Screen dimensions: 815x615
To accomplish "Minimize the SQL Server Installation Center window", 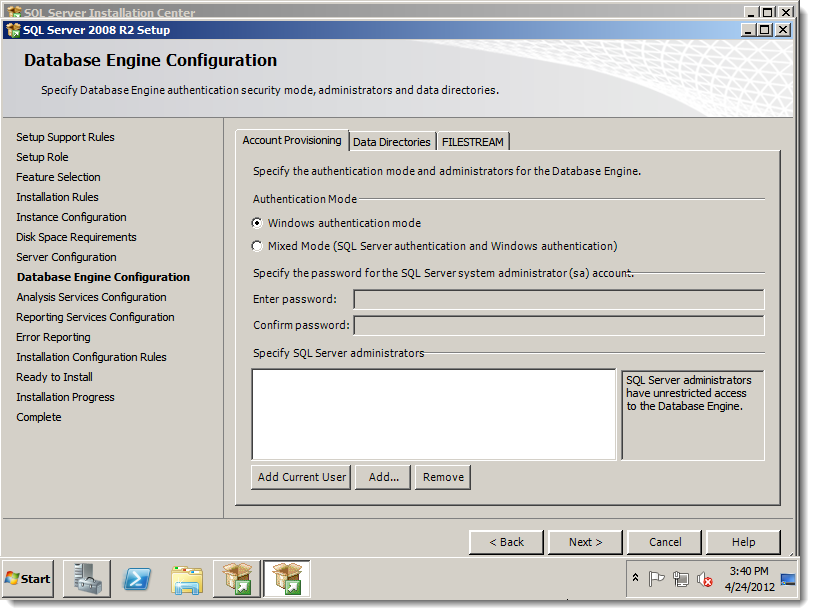I will [752, 11].
